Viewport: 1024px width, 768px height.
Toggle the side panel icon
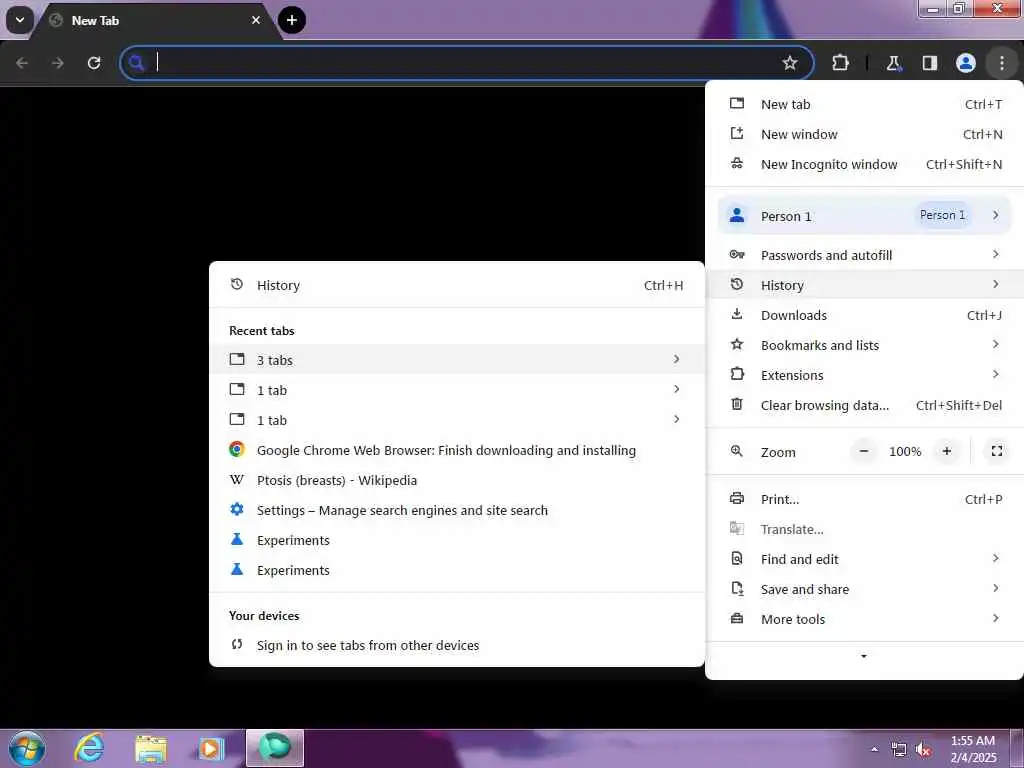929,63
